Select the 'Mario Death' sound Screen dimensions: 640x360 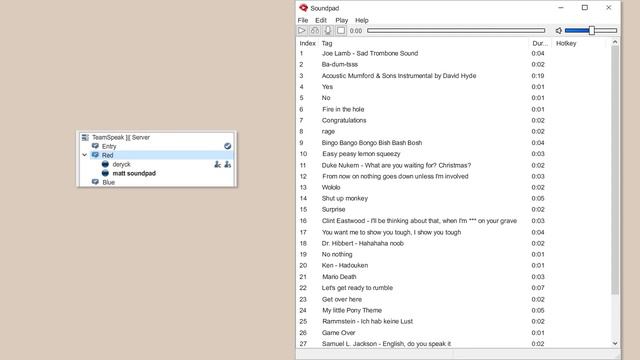(339, 277)
